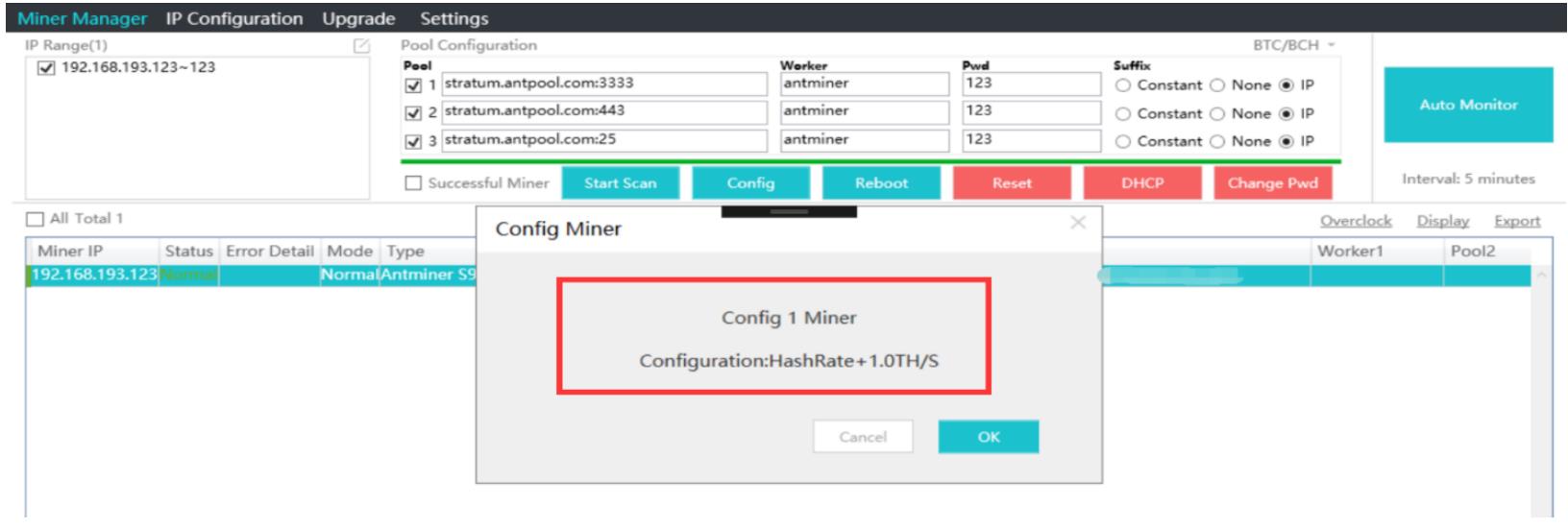The width and height of the screenshot is (1568, 529).
Task: Click the Error Detail column header
Action: click(x=270, y=251)
